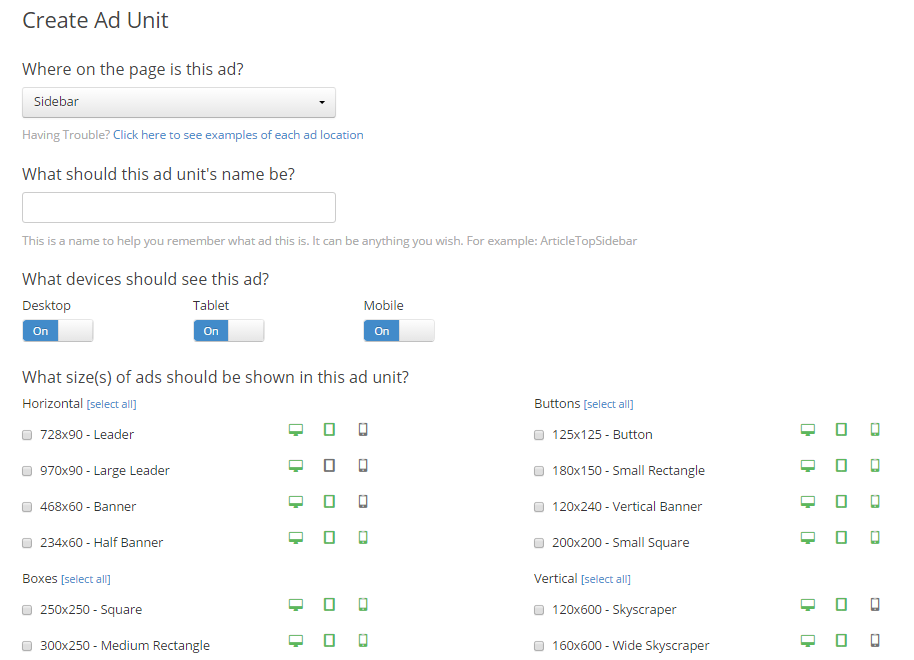Click desktop icon for 728x90 Leader

pyautogui.click(x=295, y=430)
